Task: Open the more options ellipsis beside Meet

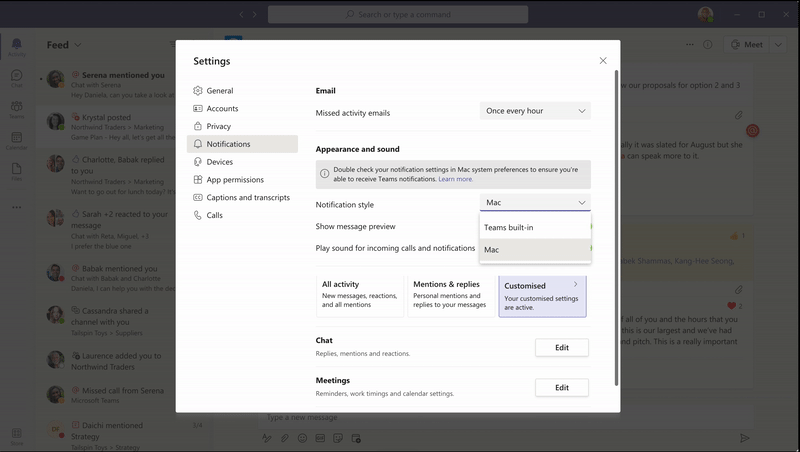Action: [690, 44]
